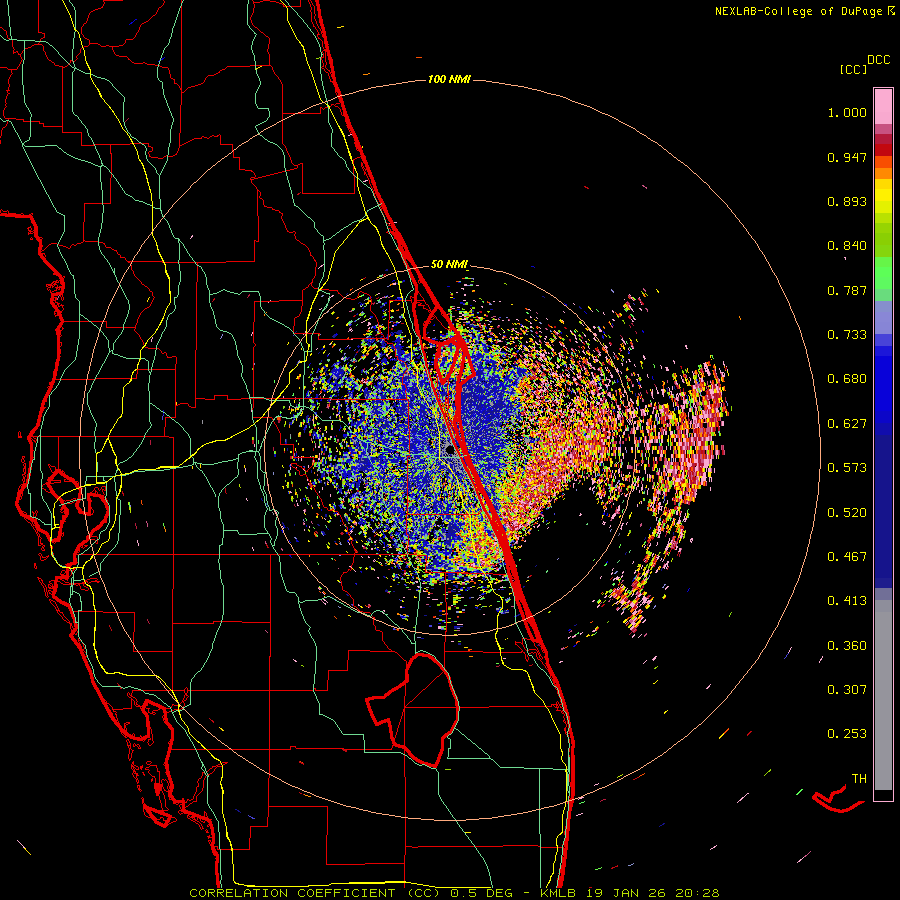Click the 0.787 scale value

tap(847, 290)
